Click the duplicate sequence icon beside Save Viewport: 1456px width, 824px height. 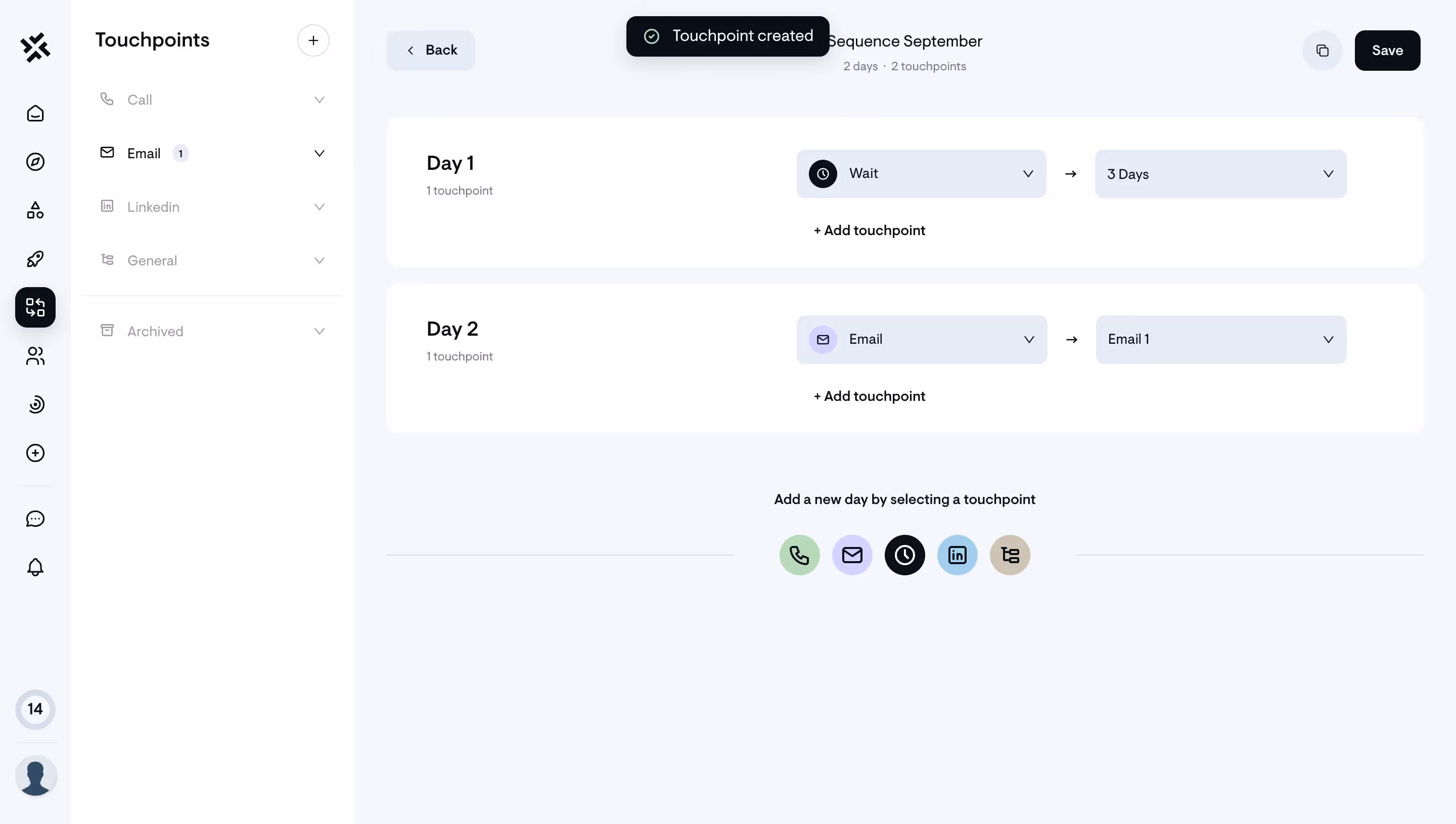point(1322,51)
